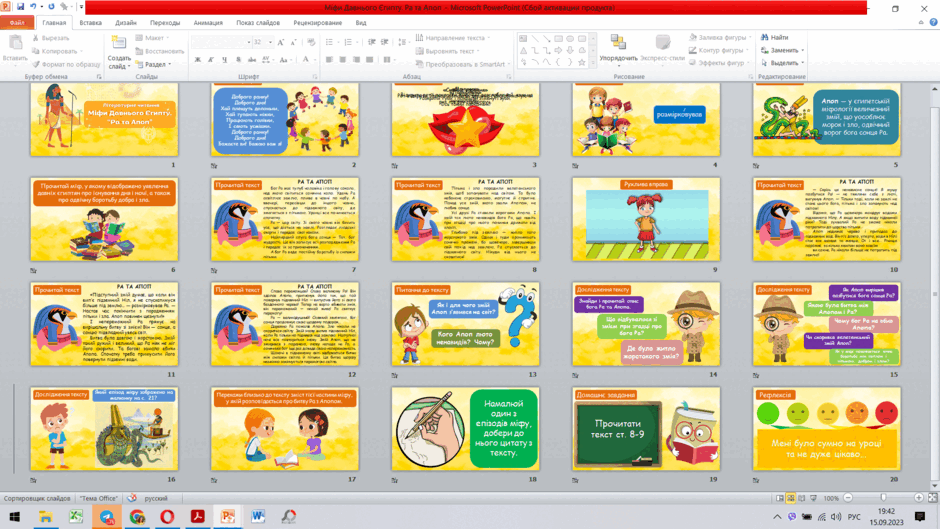Start slideshow from status bar icon
The height and width of the screenshot is (529, 940).
[814, 498]
